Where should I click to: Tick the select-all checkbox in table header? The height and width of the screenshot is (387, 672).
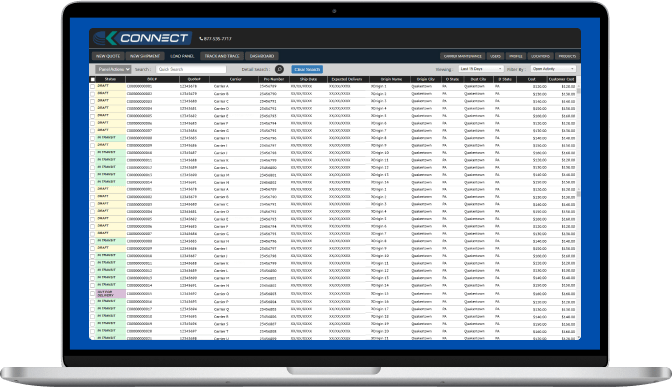(x=93, y=79)
